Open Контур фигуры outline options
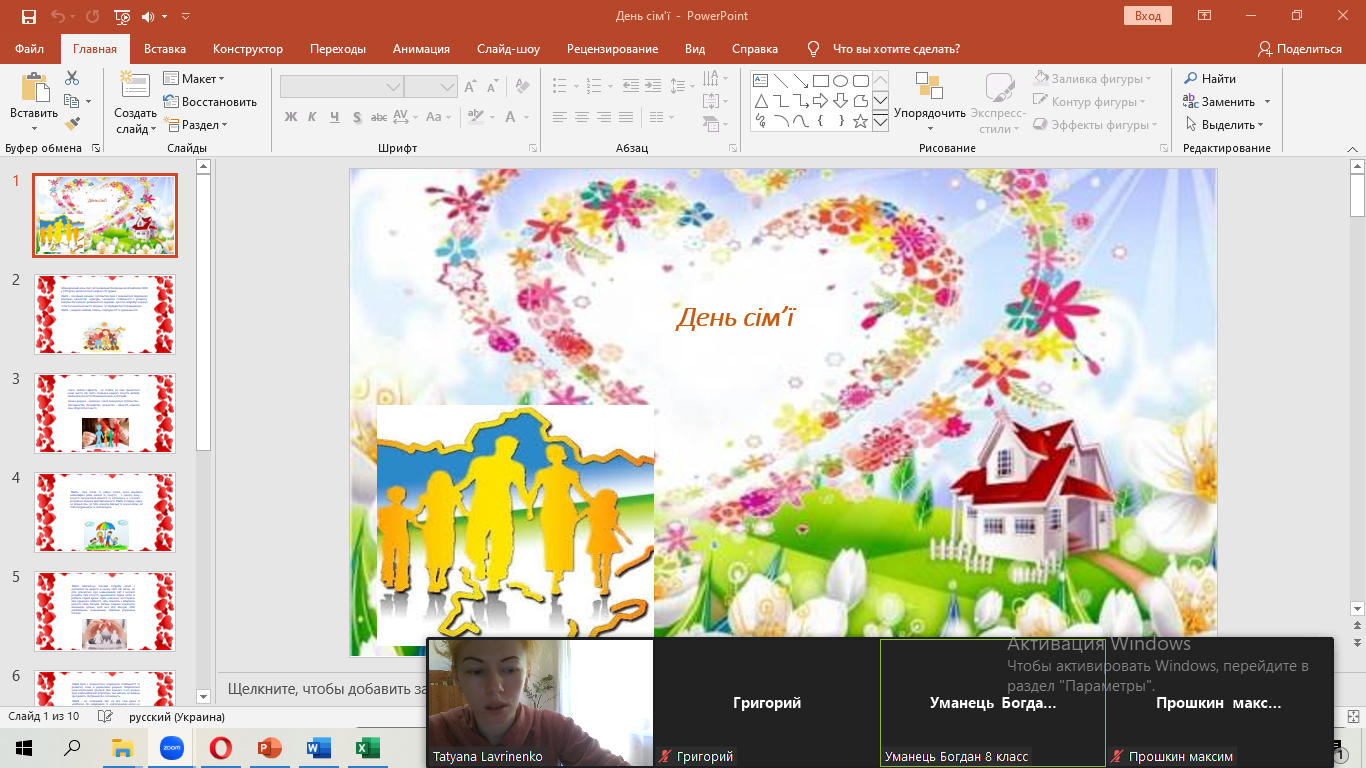The width and height of the screenshot is (1366, 768). [1091, 101]
